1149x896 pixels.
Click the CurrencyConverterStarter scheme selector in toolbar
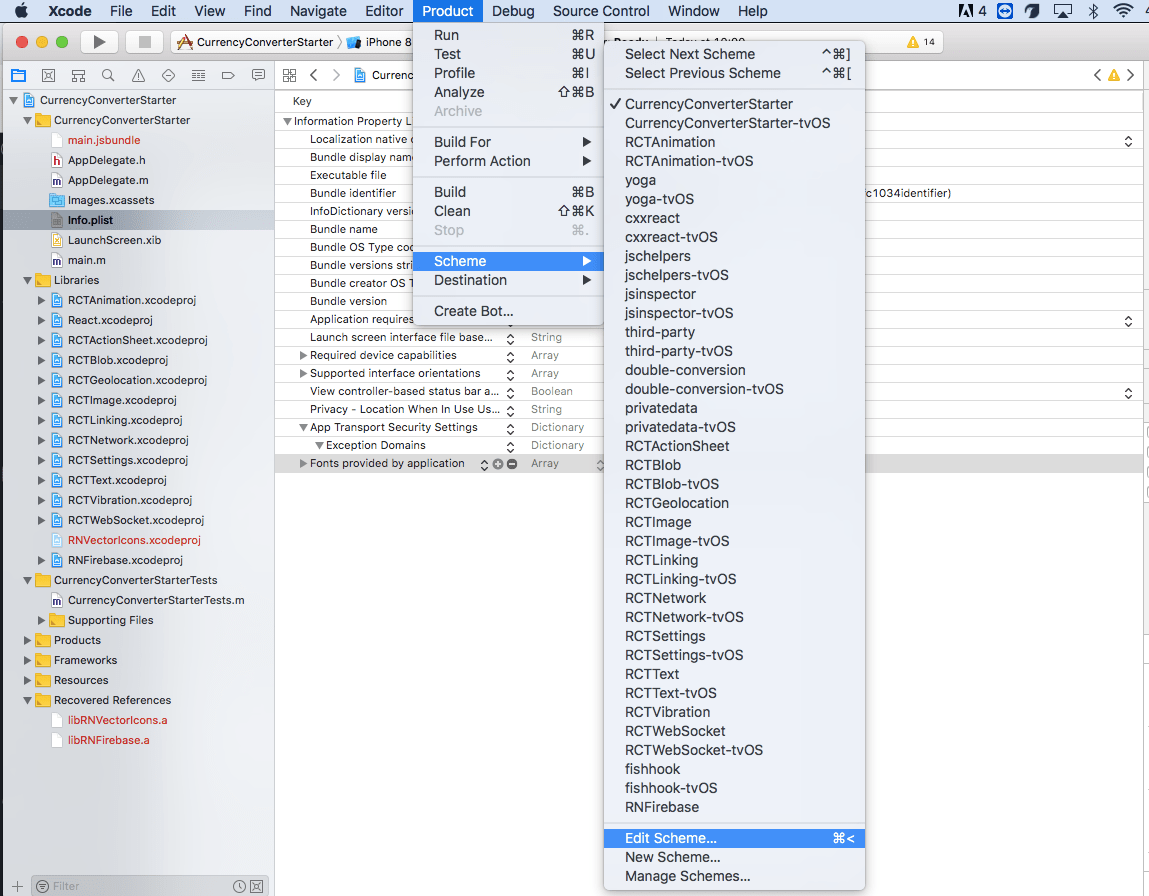256,42
